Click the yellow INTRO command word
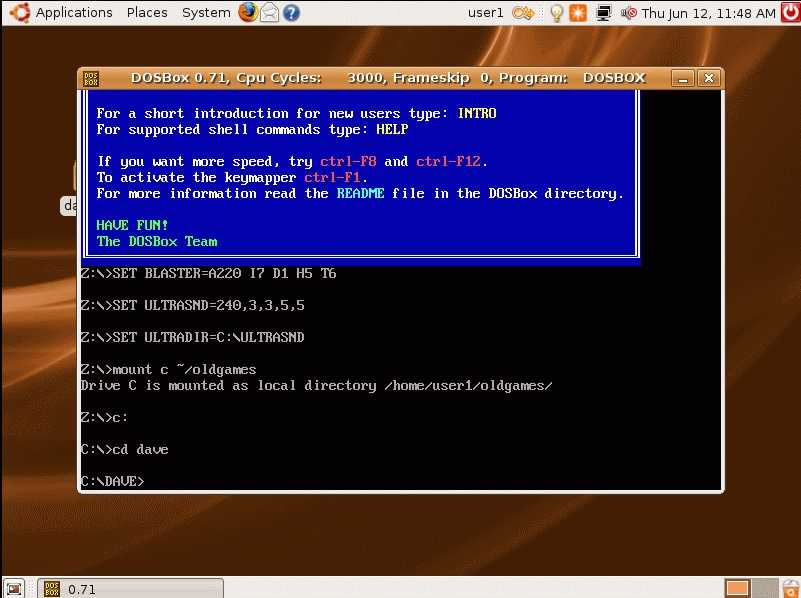 pyautogui.click(x=477, y=113)
